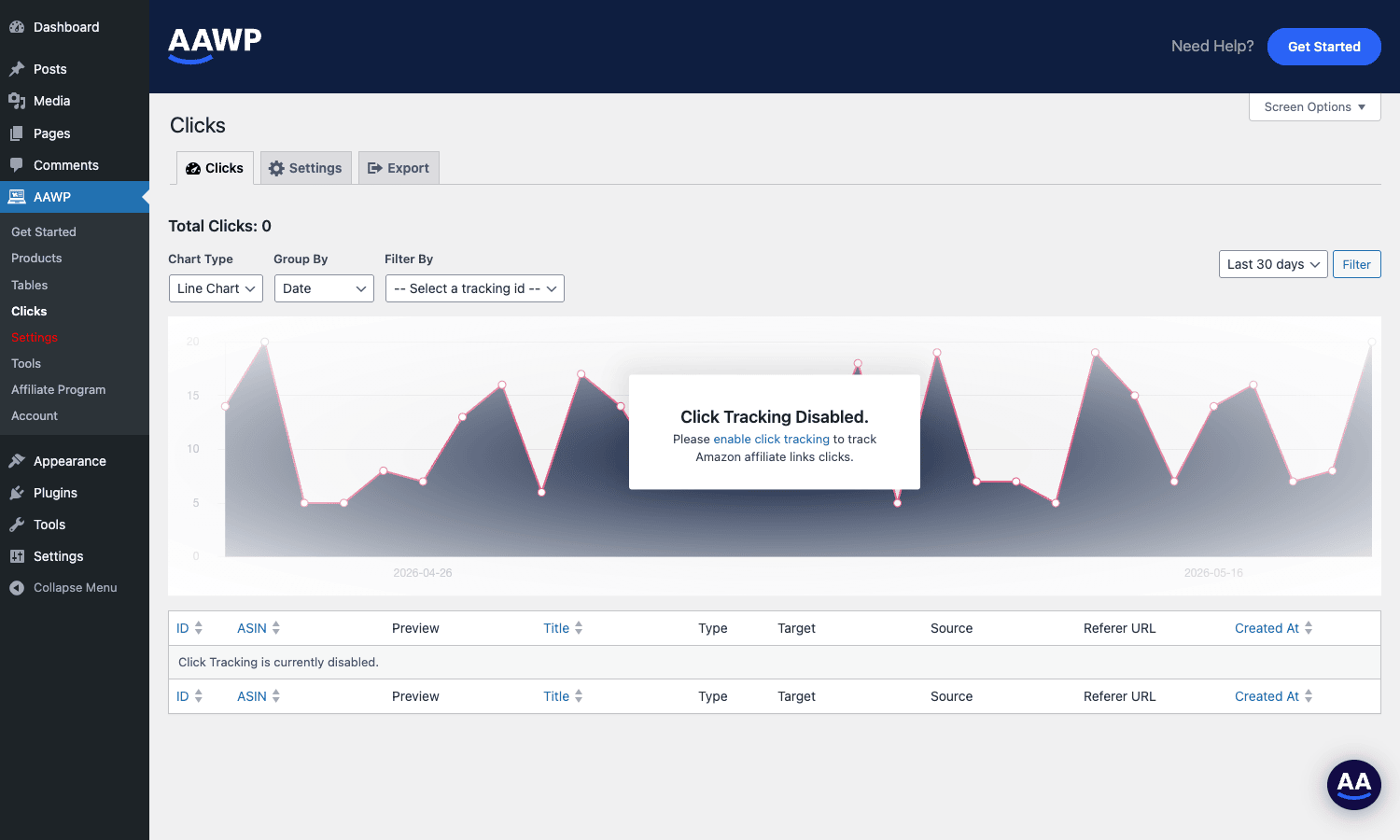Click footer ID column sort arrows
Image resolution: width=1400 pixels, height=840 pixels.
(x=199, y=696)
